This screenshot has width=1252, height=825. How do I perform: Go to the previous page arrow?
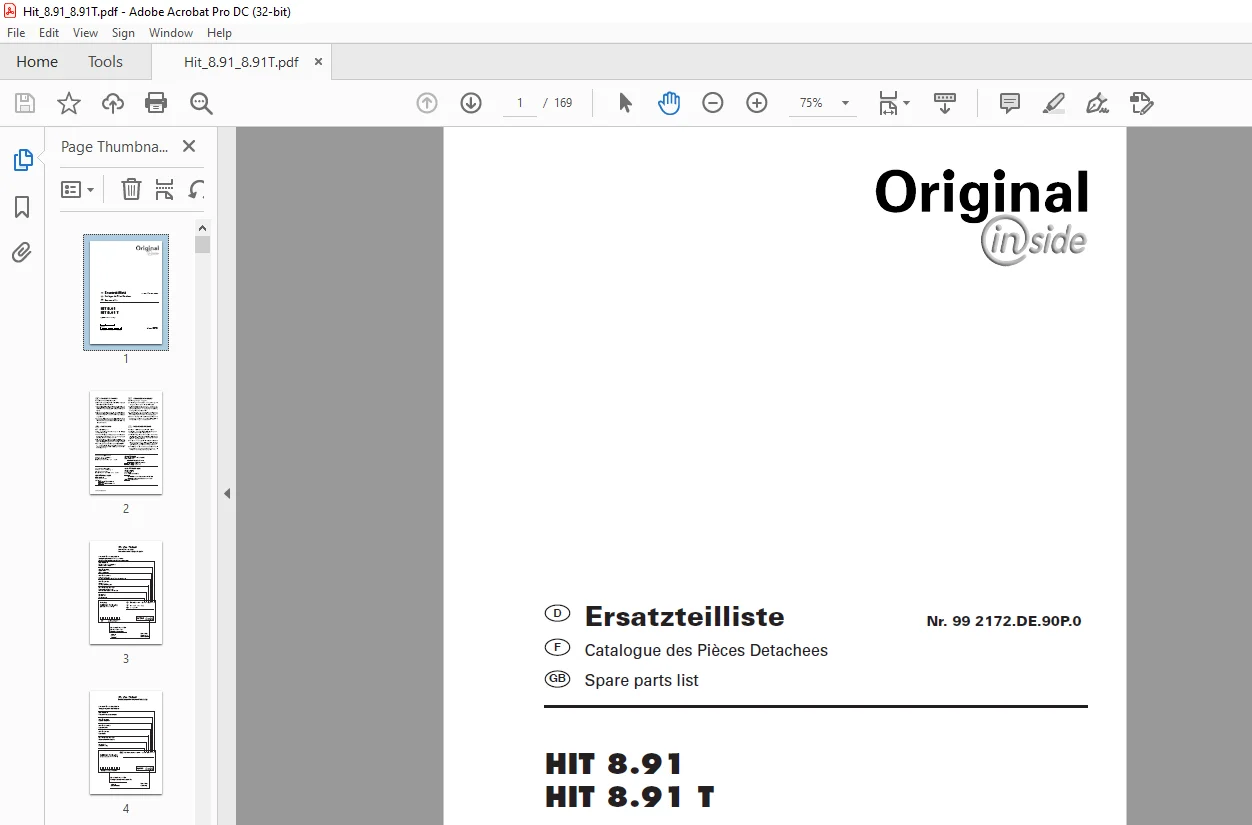(427, 103)
